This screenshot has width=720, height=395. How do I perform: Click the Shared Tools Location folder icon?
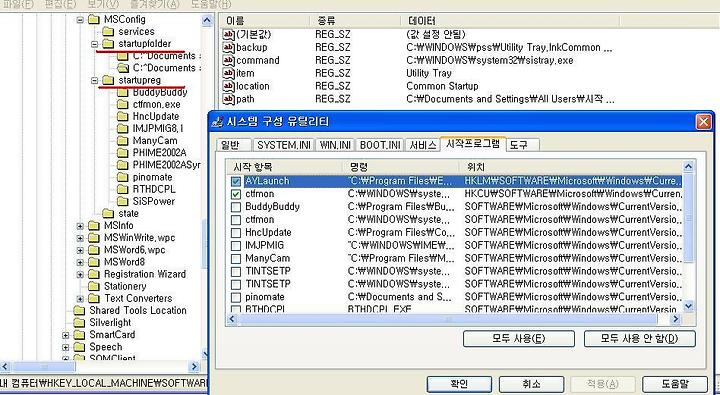tap(79, 310)
